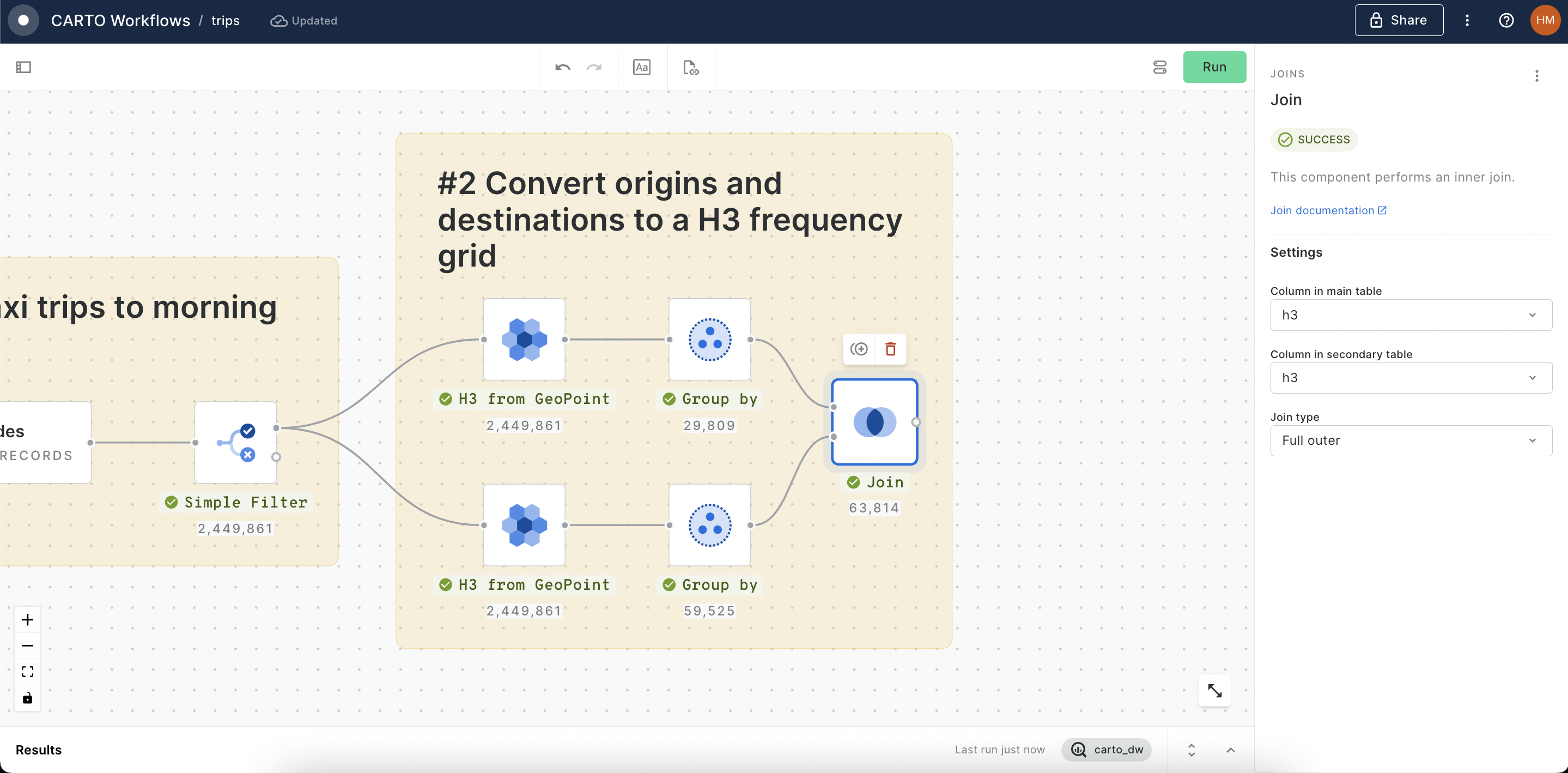Toggle the left sidebar panel icon

tap(24, 67)
